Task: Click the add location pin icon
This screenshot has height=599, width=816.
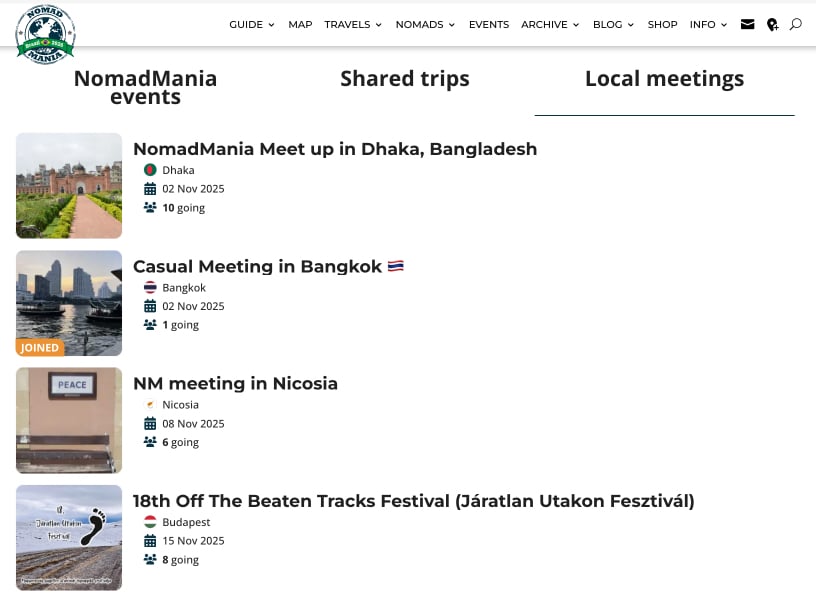Action: tap(772, 24)
